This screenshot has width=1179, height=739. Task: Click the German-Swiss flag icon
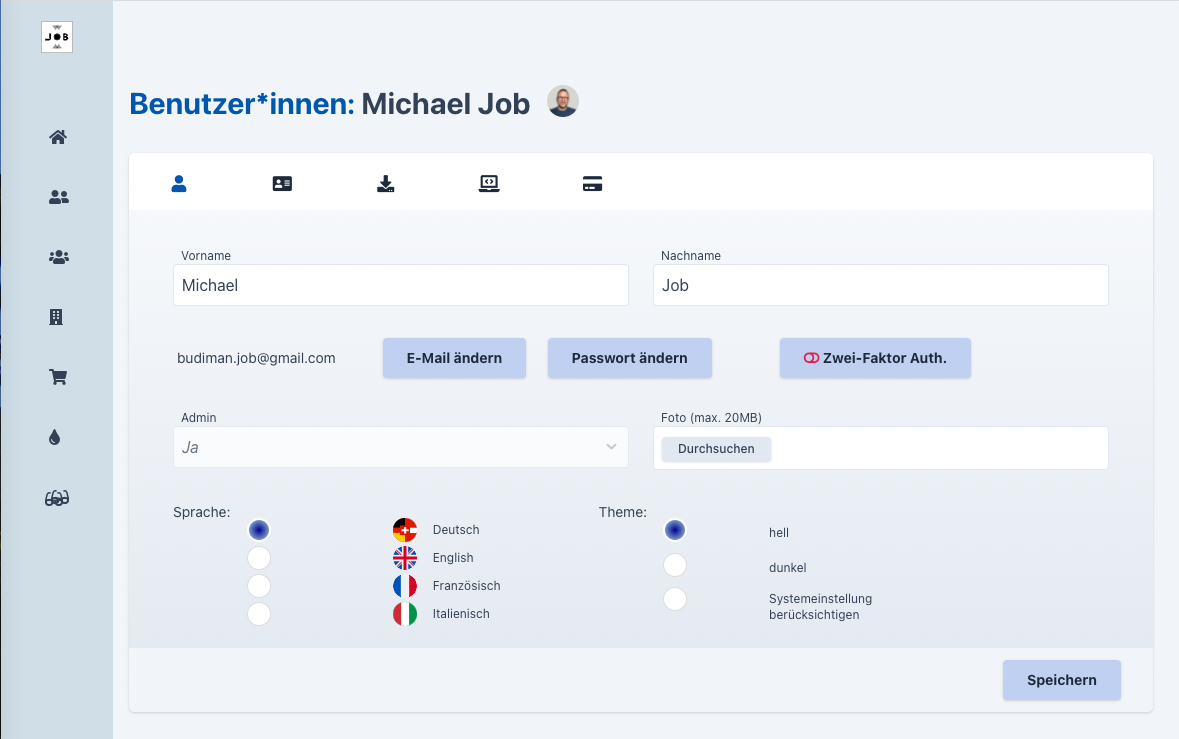[405, 530]
